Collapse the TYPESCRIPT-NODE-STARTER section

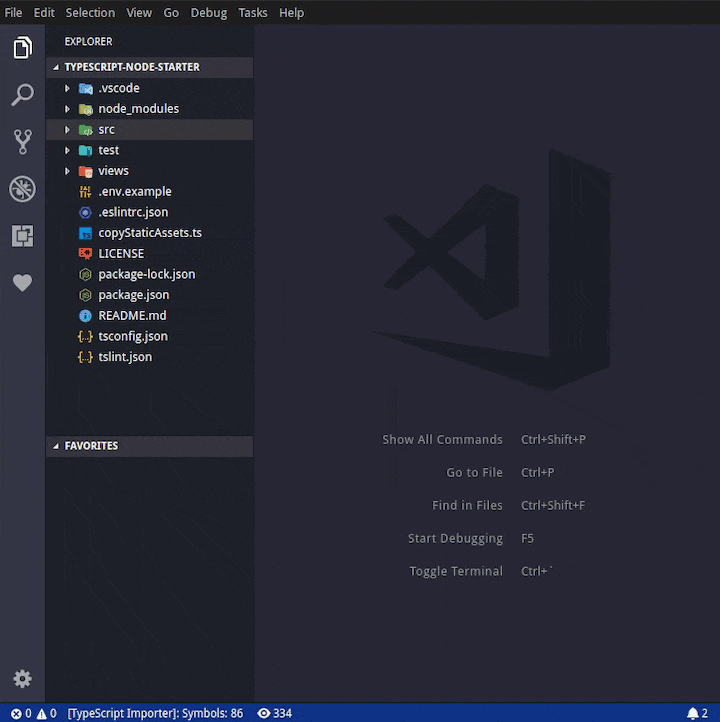click(149, 67)
